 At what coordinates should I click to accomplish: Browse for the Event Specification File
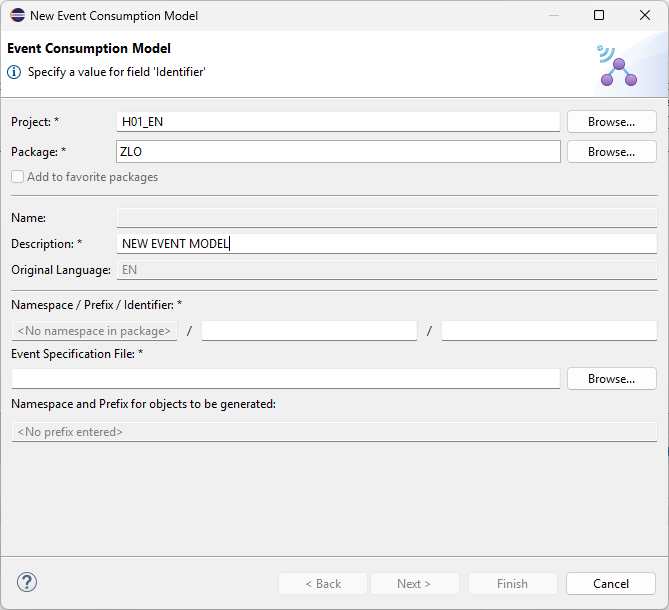point(611,379)
